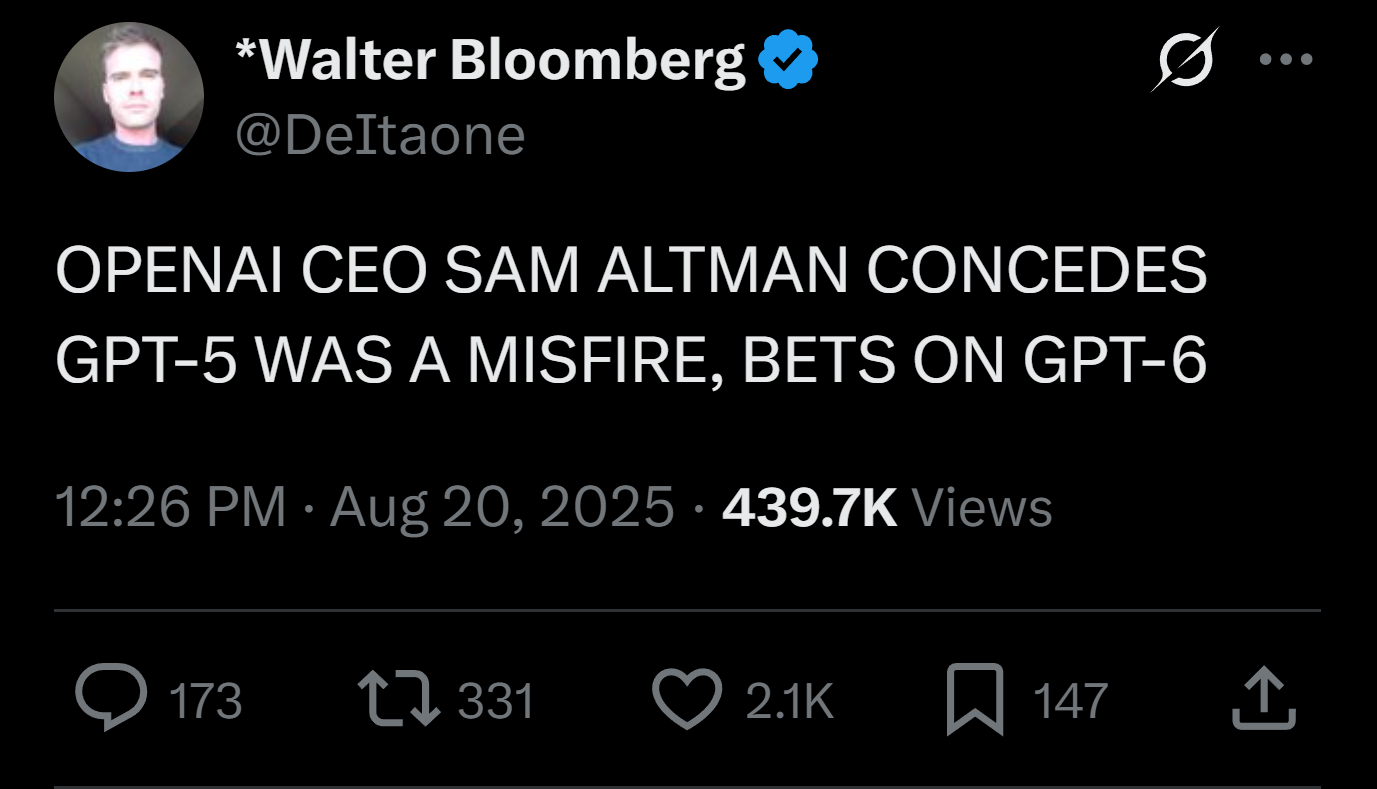Image resolution: width=1377 pixels, height=789 pixels.
Task: Click the blue verified checkmark badge
Action: tap(788, 61)
